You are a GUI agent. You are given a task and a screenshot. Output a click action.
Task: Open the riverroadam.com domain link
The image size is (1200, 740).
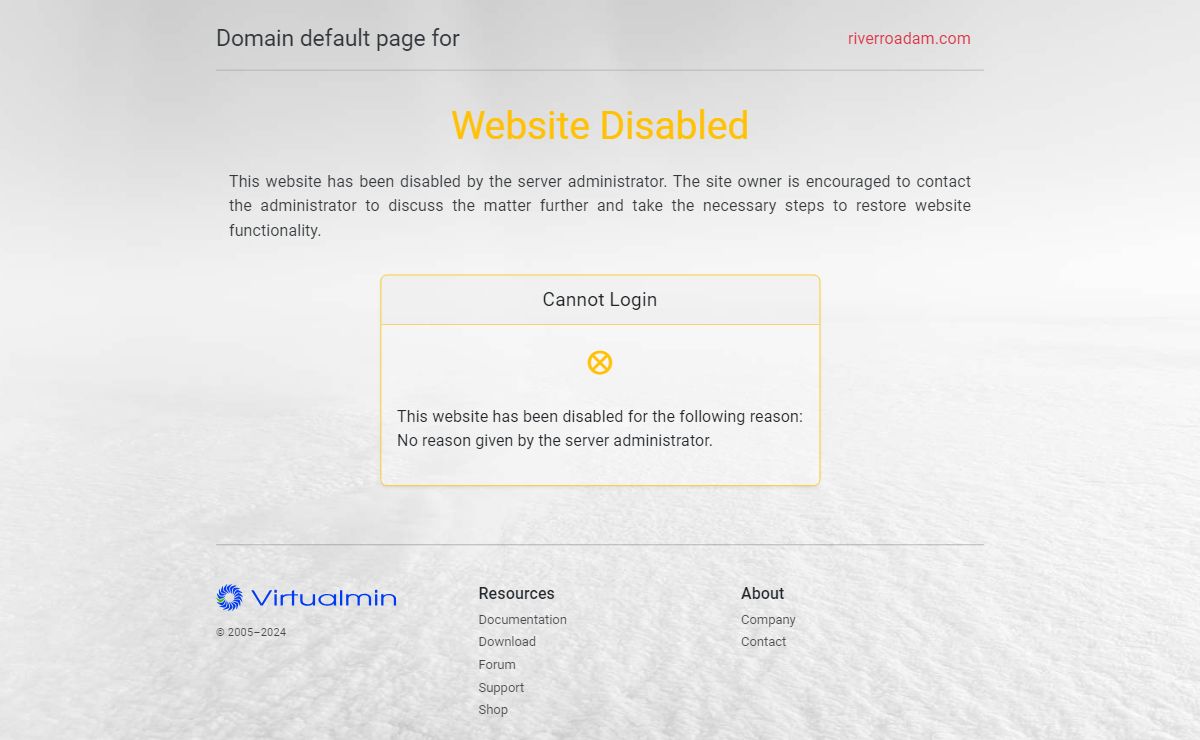909,39
